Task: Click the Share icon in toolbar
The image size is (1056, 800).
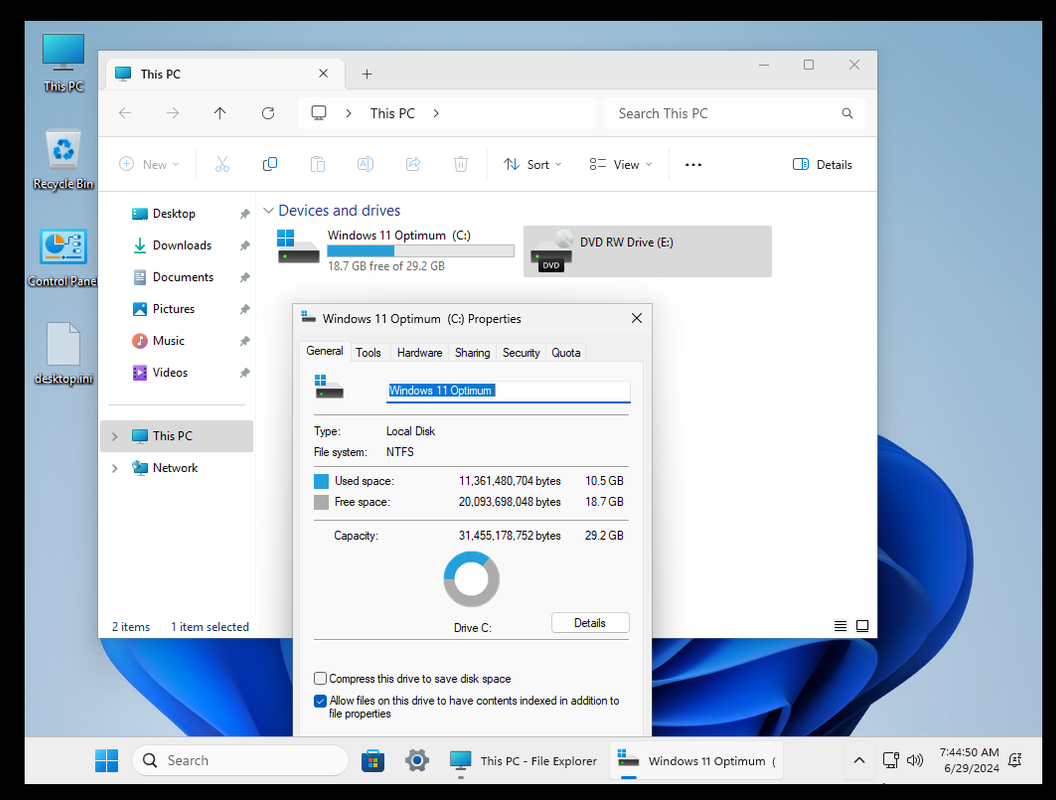Action: tap(413, 164)
